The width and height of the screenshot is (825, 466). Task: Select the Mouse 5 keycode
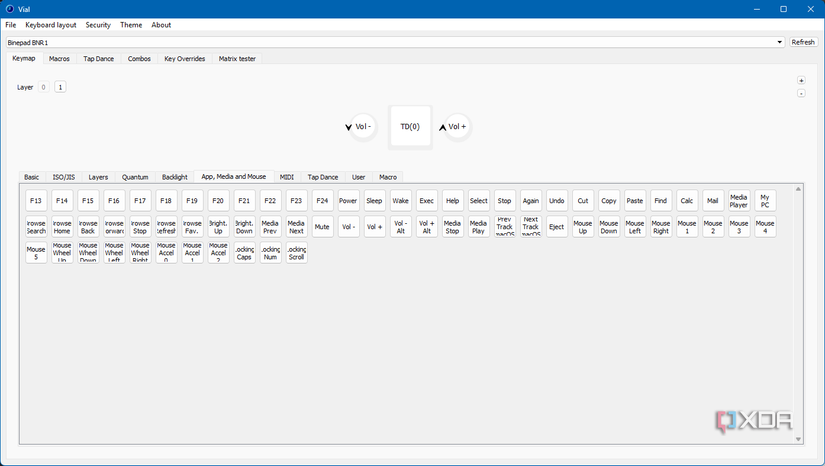(x=36, y=253)
